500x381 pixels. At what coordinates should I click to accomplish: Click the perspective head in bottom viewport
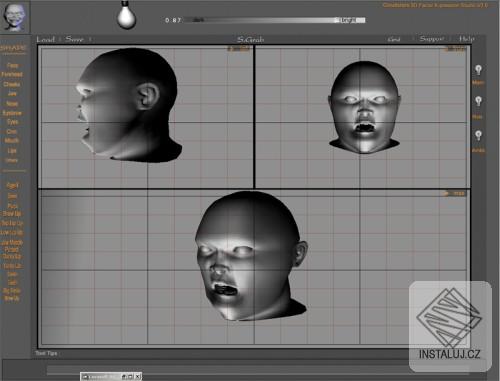coord(250,256)
